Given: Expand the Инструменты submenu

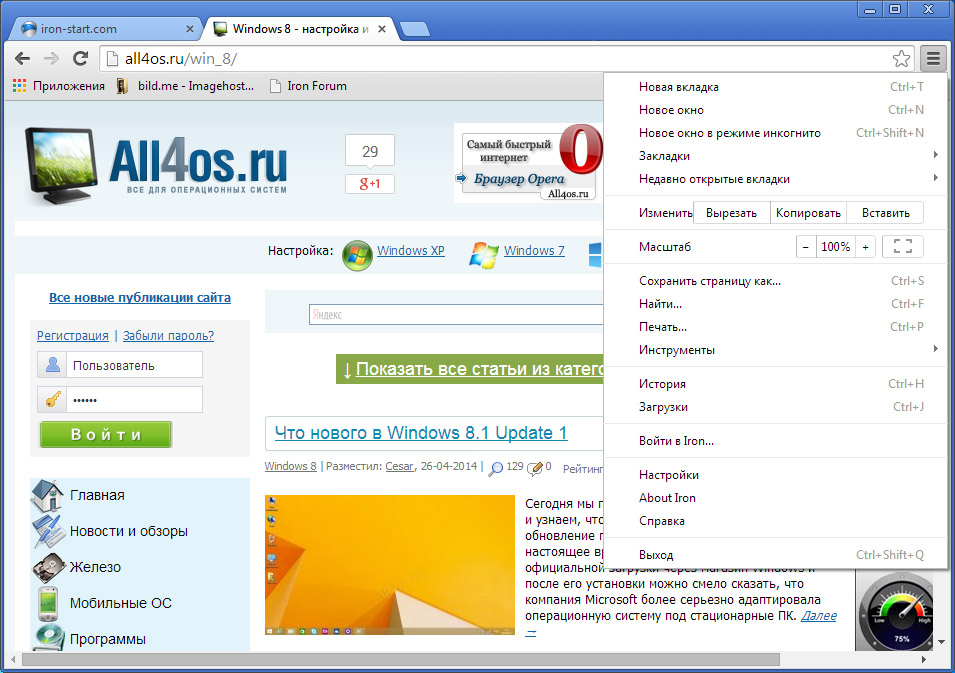Looking at the screenshot, I should 775,350.
